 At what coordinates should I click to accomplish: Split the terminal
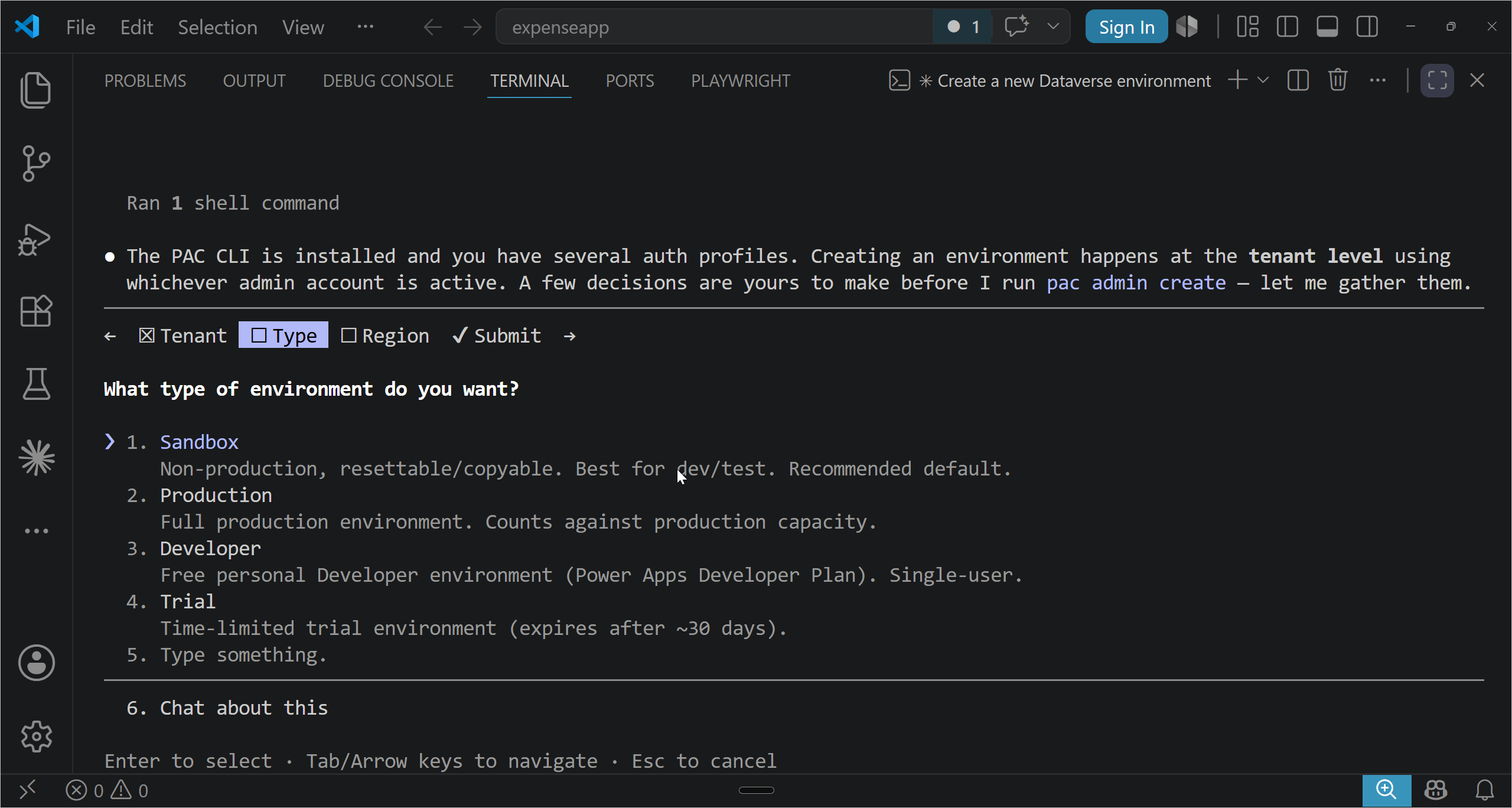click(x=1298, y=80)
